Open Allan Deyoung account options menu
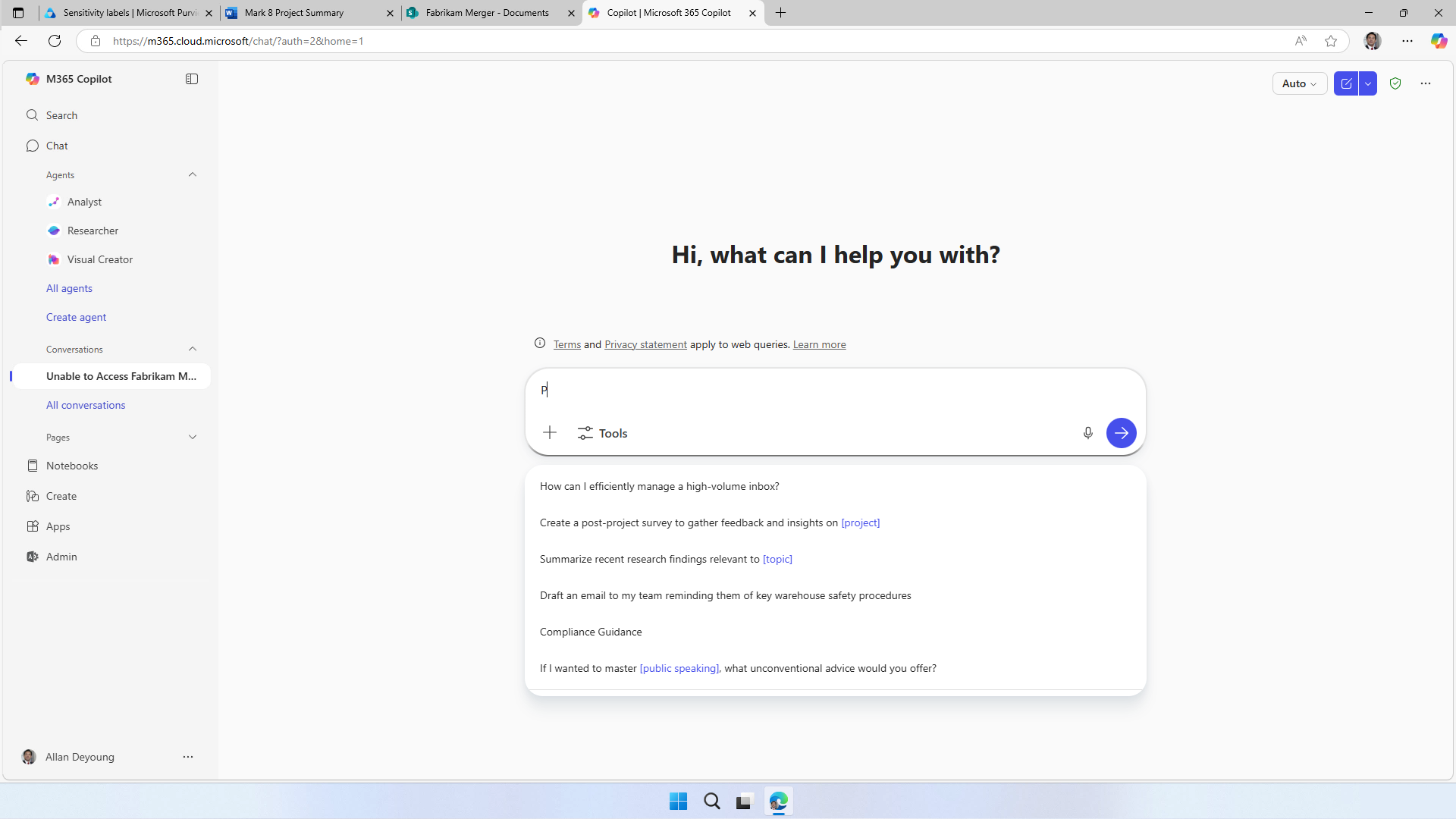The width and height of the screenshot is (1456, 819). point(188,757)
